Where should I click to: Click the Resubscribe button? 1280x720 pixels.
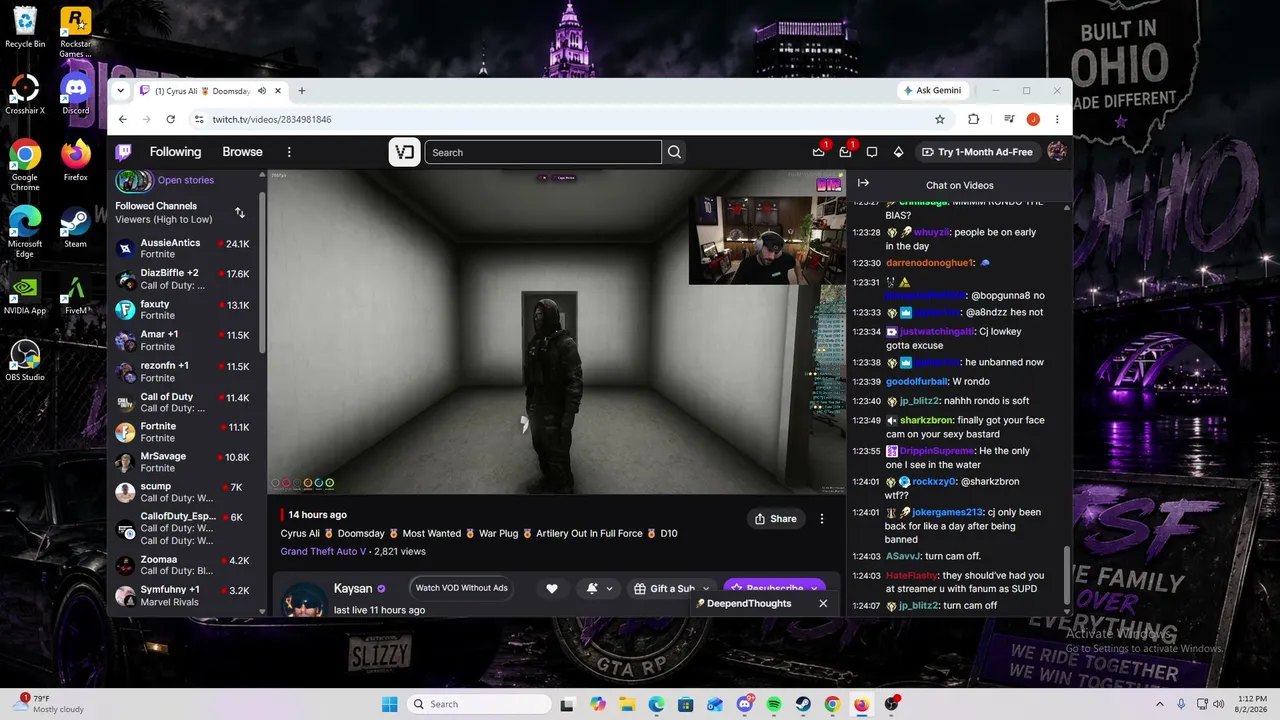click(775, 589)
